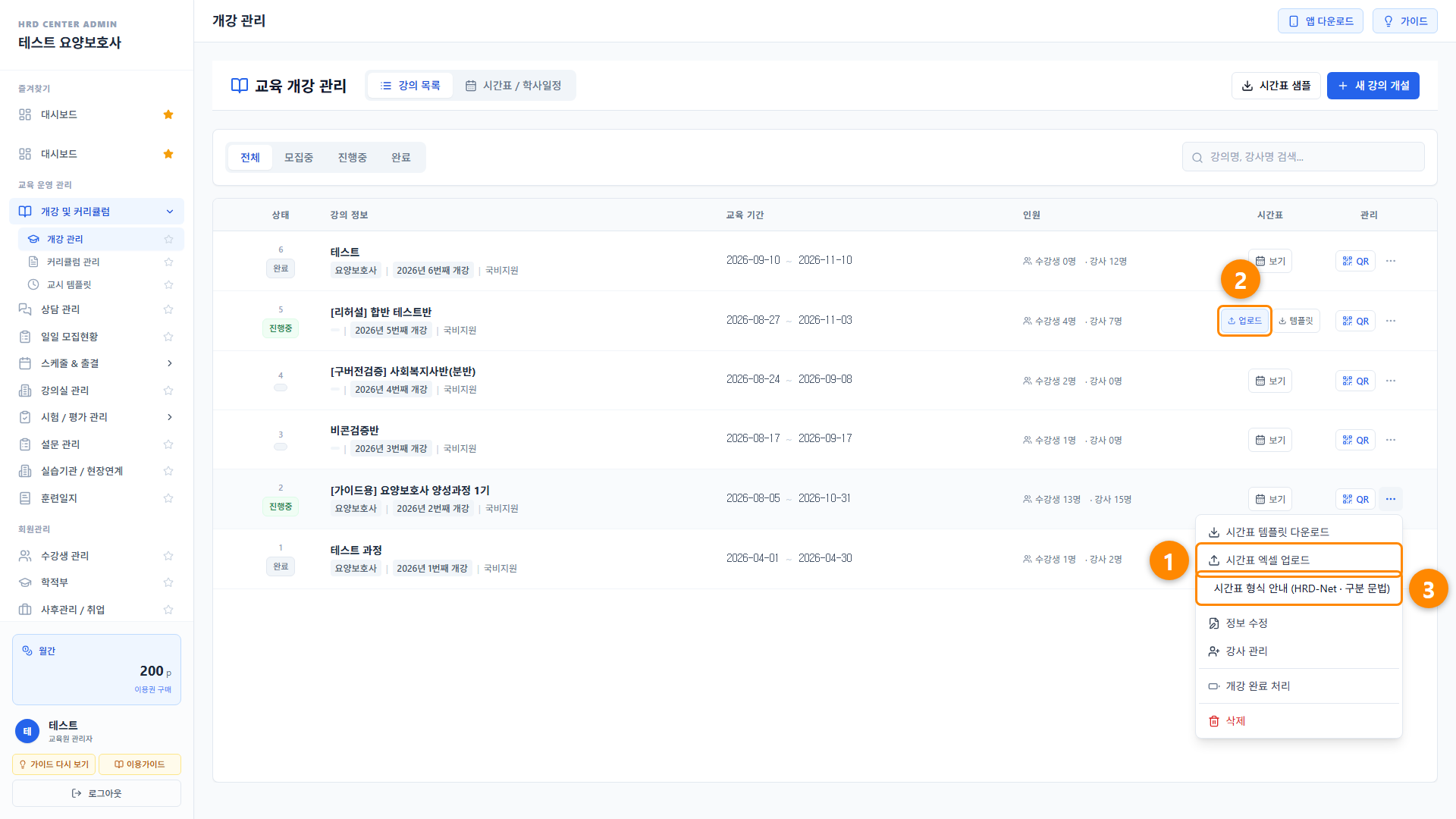This screenshot has width=1456, height=819.
Task: Open QR for 요양보호사 양성과정 1기
Action: point(1355,499)
